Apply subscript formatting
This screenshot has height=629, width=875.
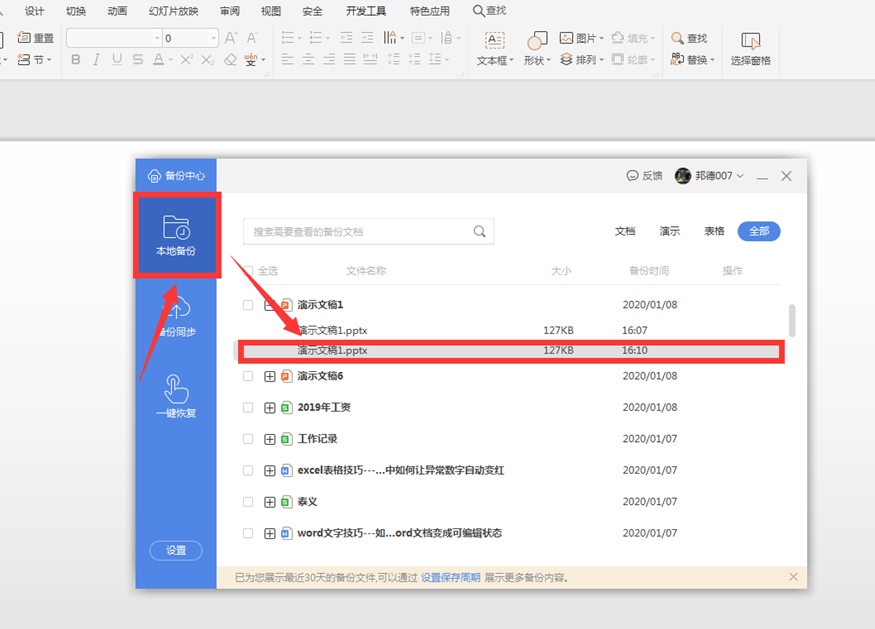[208, 60]
